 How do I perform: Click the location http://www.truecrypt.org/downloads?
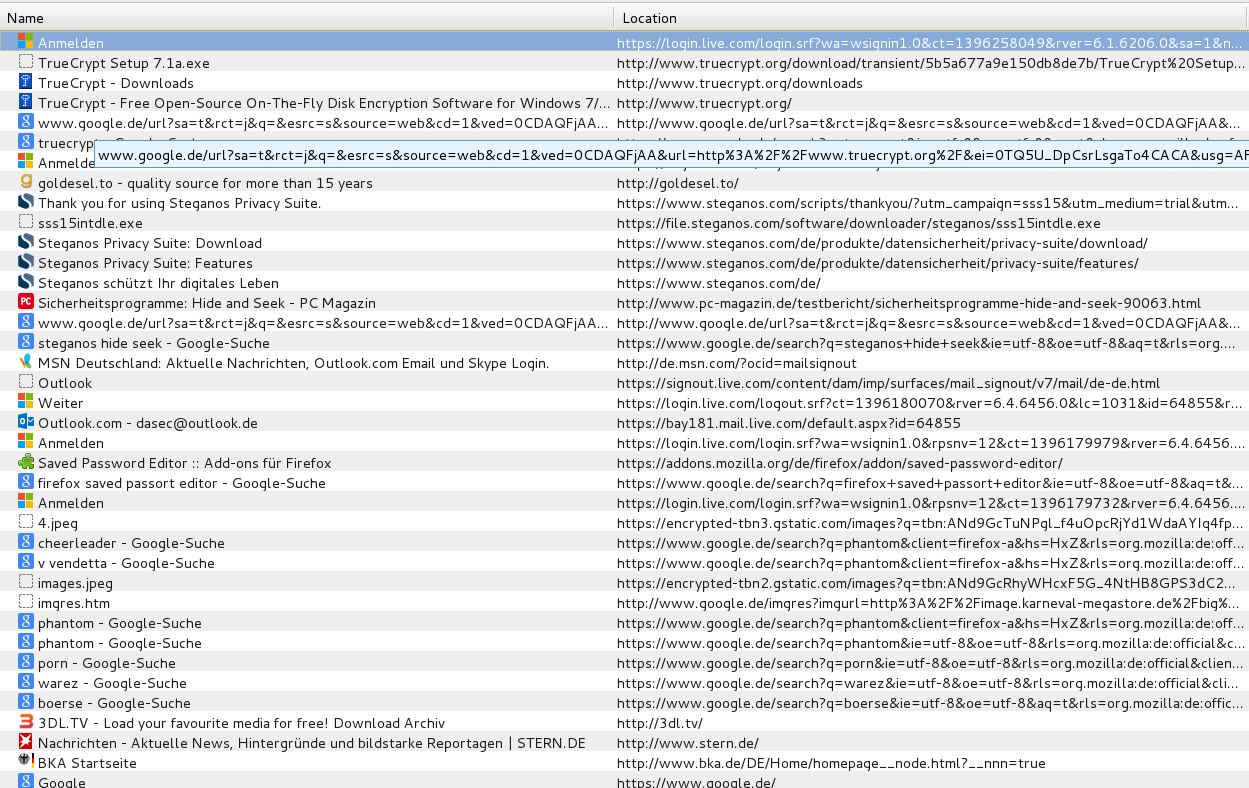[x=739, y=83]
